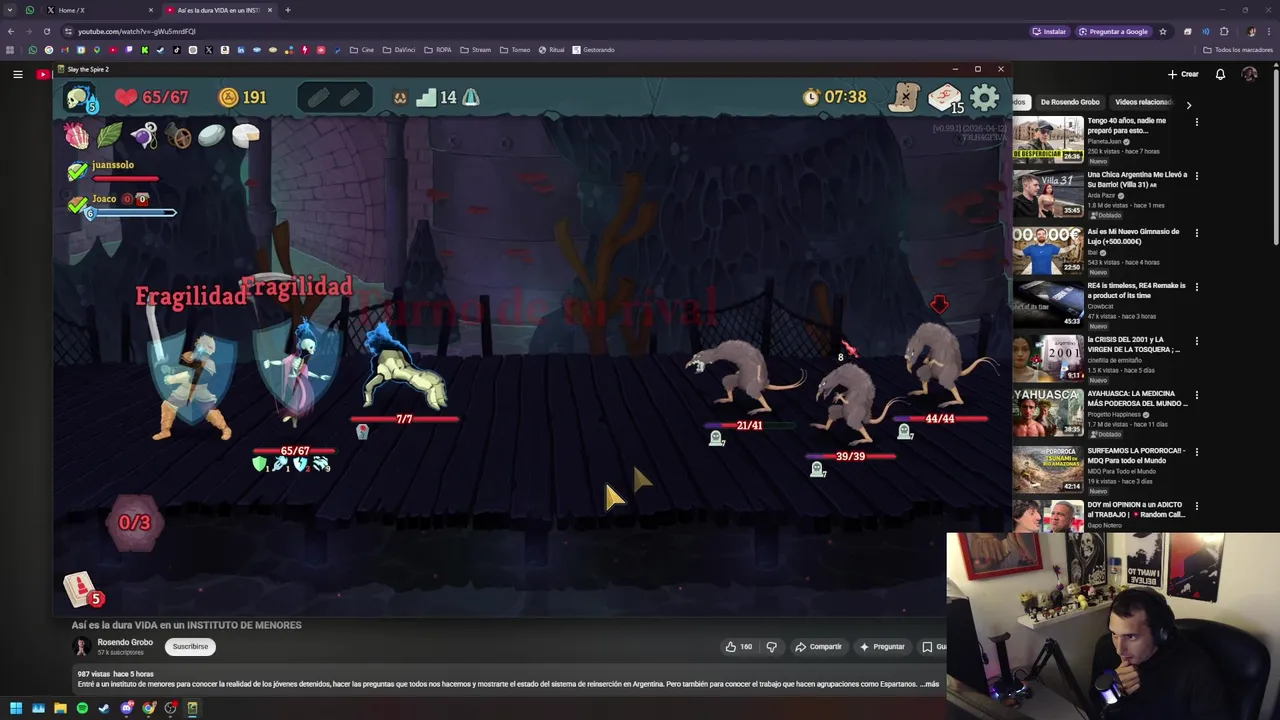
Task: Select the pink coral relic
Action: click(x=77, y=135)
